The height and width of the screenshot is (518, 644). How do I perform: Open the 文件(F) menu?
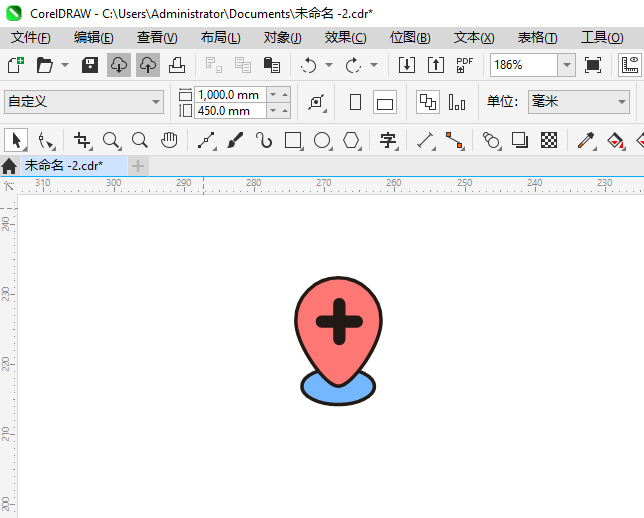(x=31, y=38)
